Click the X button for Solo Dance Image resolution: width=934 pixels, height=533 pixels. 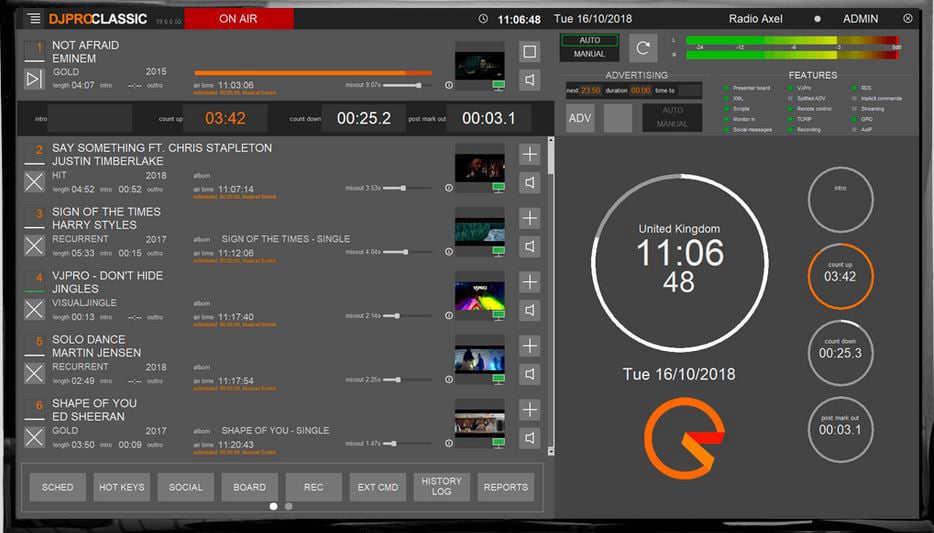35,373
